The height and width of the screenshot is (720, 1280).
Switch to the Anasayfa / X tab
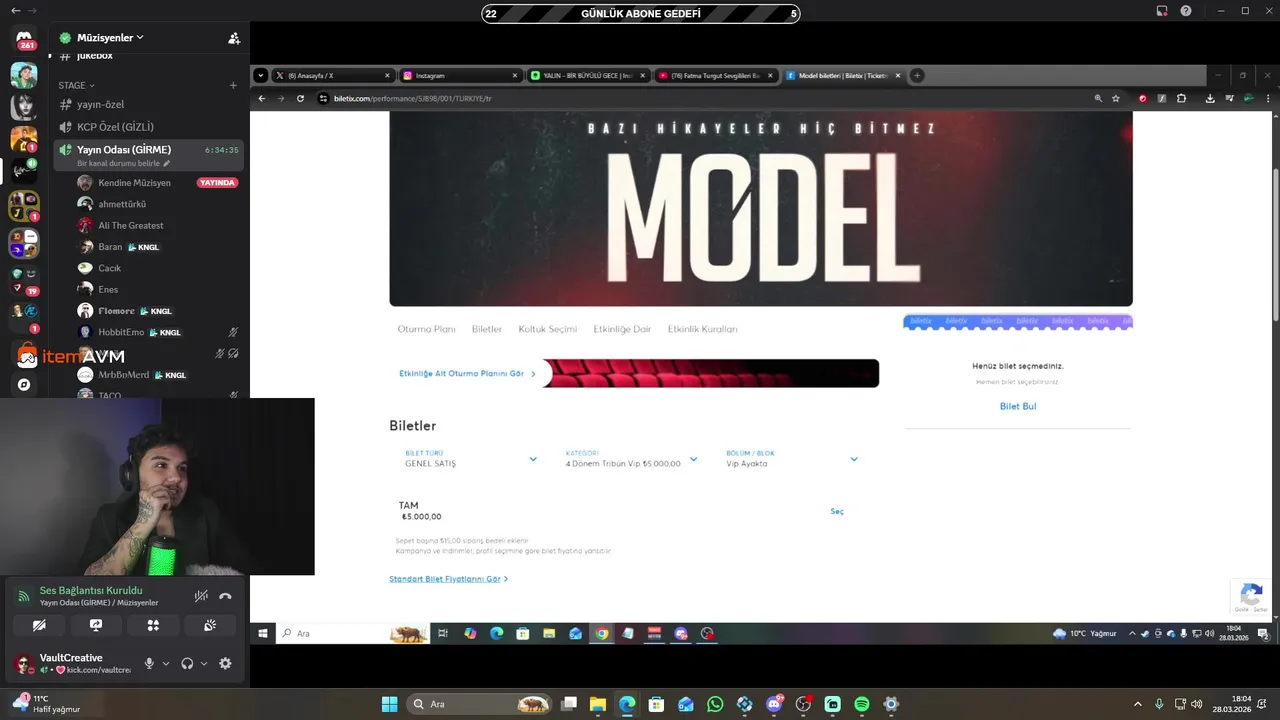click(x=334, y=76)
